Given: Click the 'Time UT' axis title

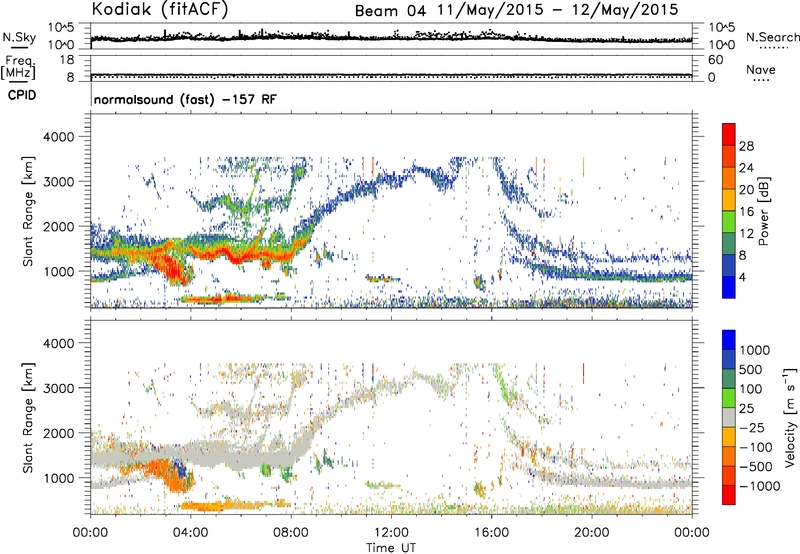Looking at the screenshot, I should click(391, 548).
